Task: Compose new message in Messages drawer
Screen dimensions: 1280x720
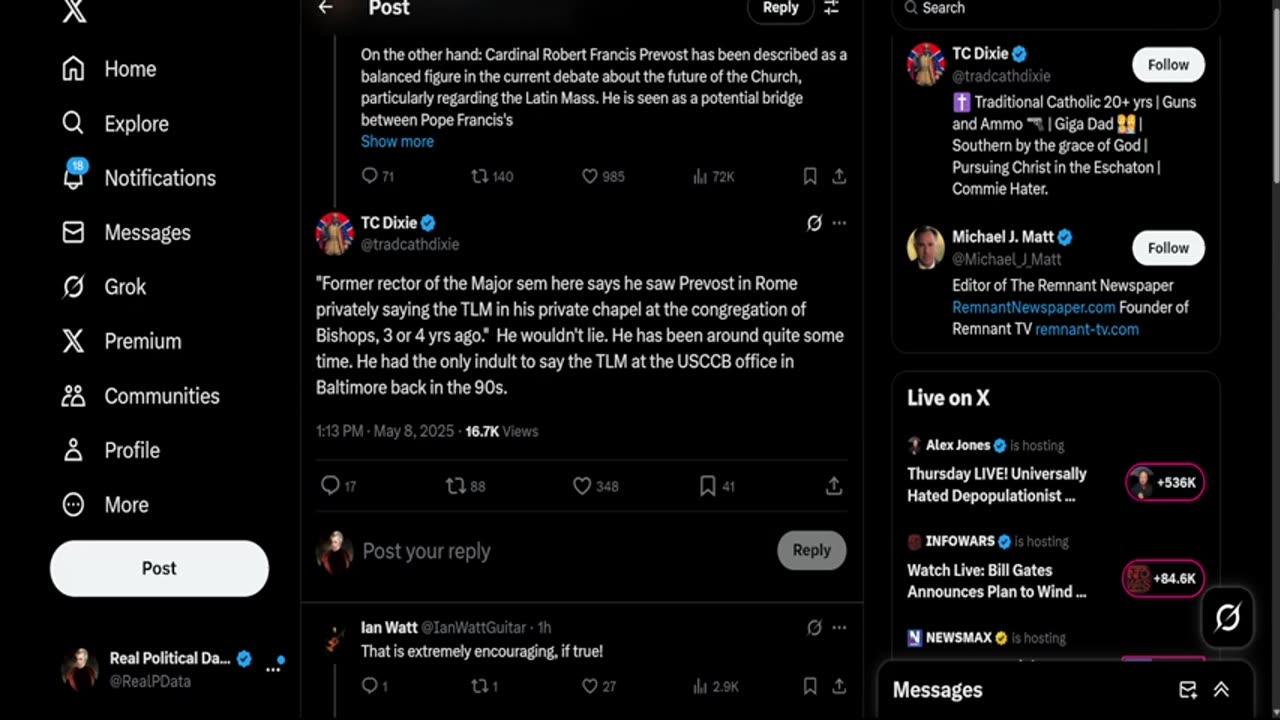Action: 1188,690
